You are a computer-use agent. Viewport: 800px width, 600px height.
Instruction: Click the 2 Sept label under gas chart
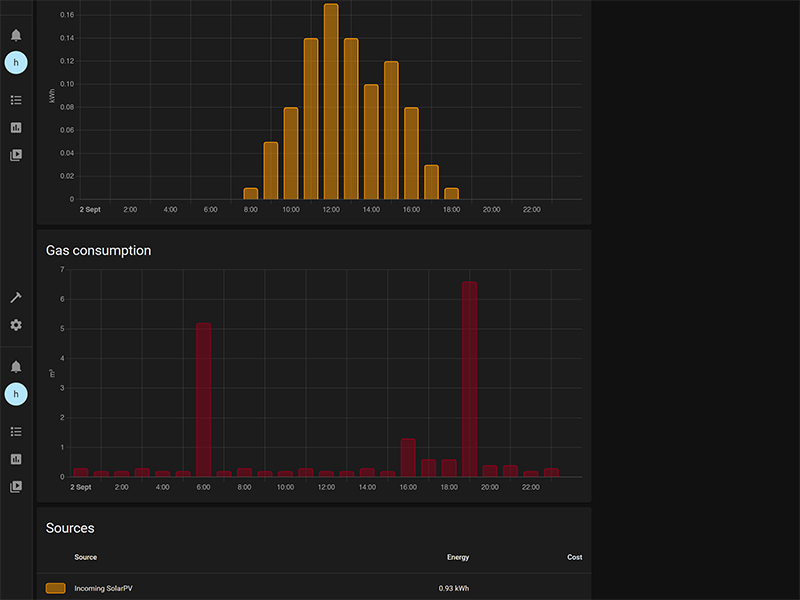(81, 487)
